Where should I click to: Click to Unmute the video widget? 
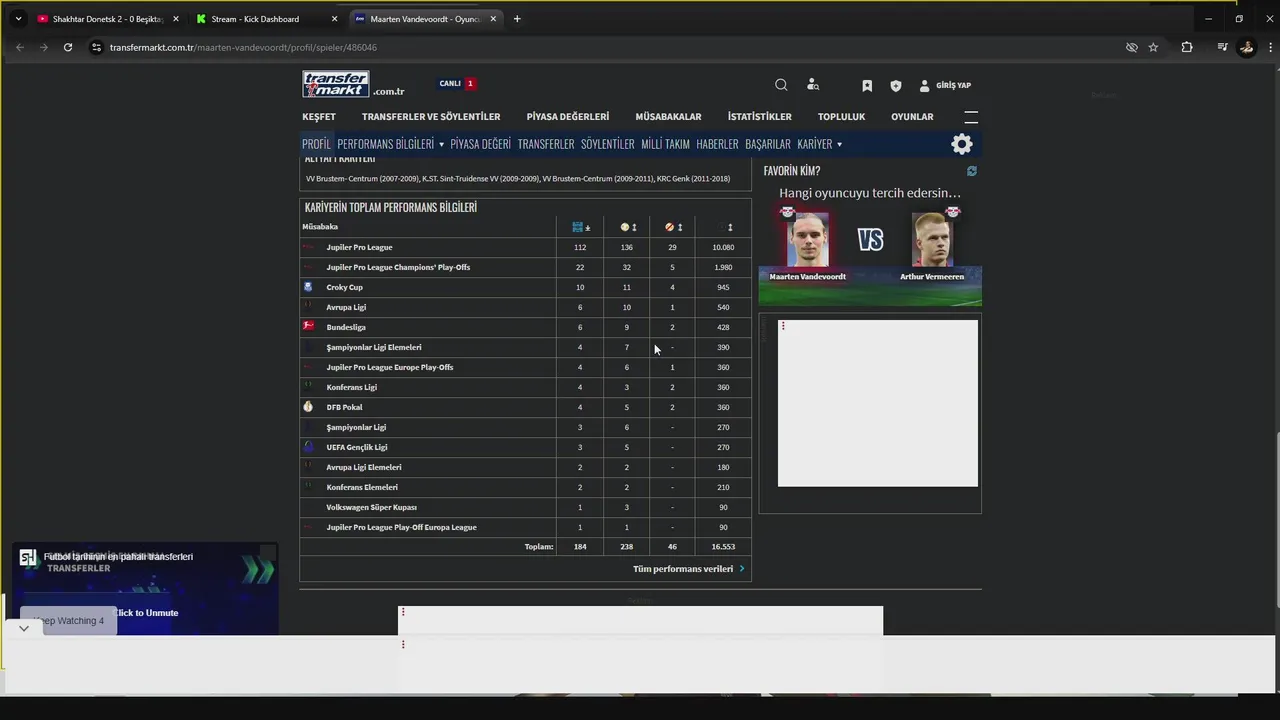[146, 613]
